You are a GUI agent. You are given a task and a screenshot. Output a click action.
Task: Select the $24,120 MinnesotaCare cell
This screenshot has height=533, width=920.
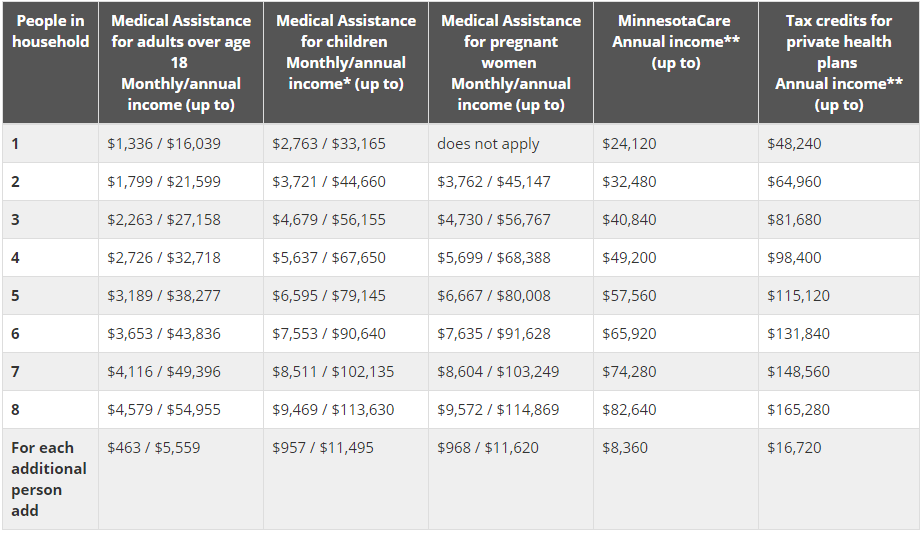[x=630, y=144]
